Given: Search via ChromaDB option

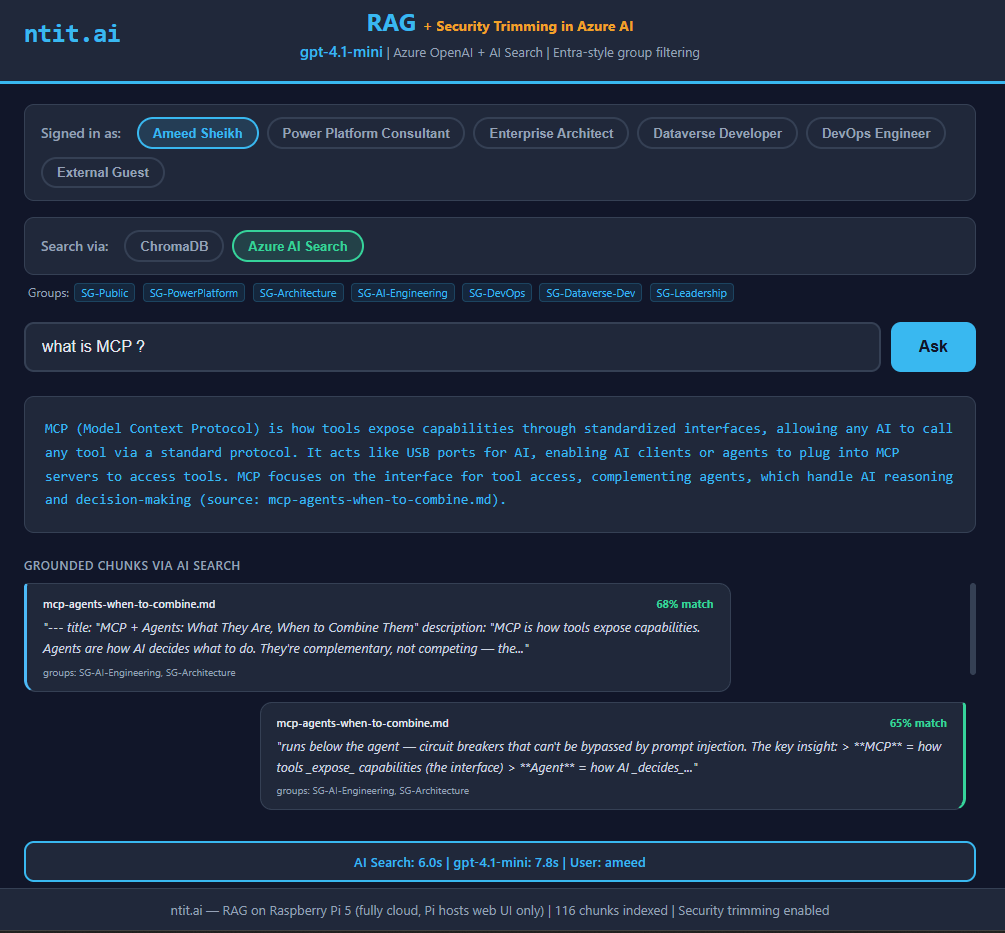Looking at the screenshot, I should coord(173,246).
